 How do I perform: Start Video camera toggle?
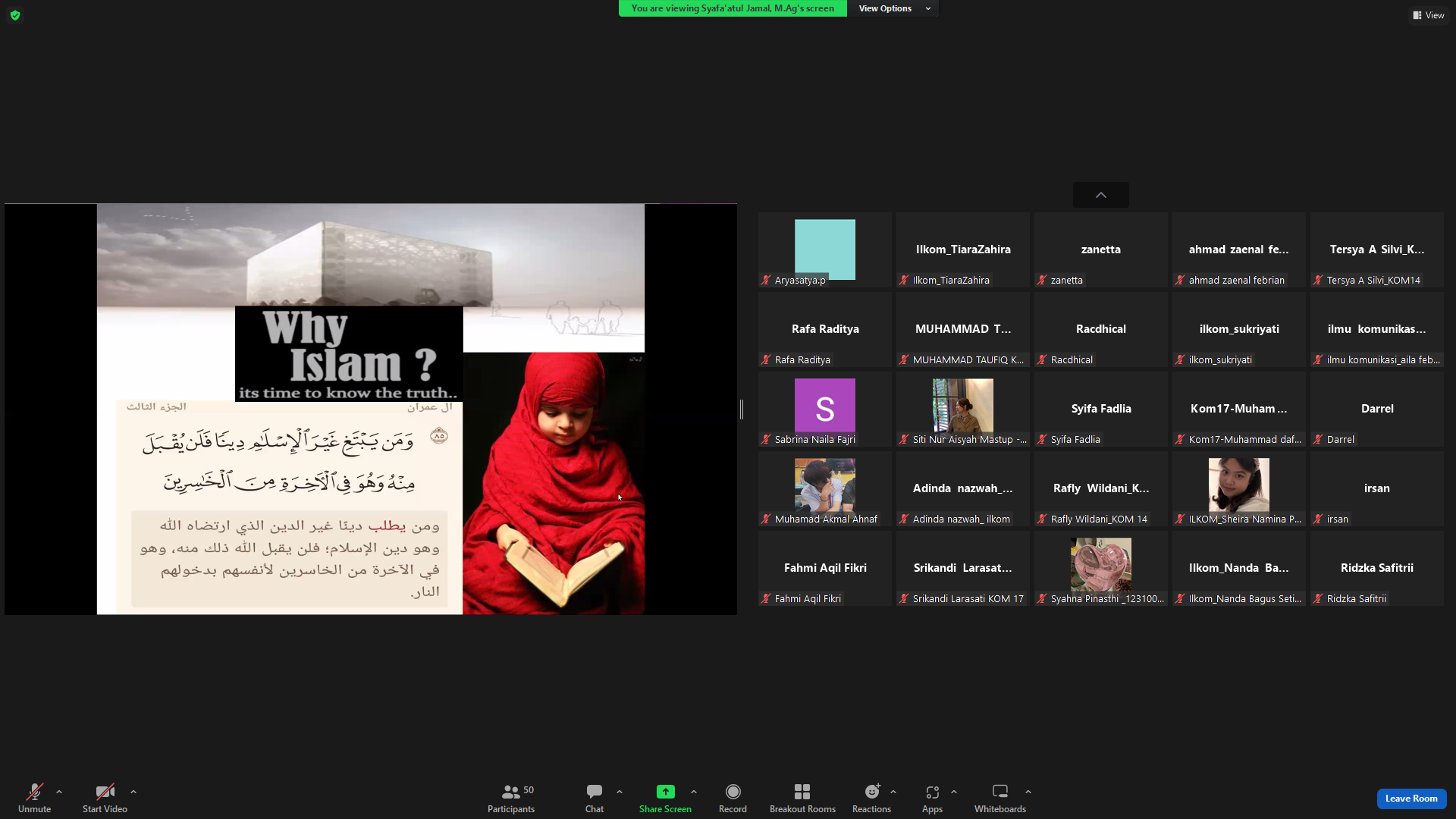[x=105, y=798]
